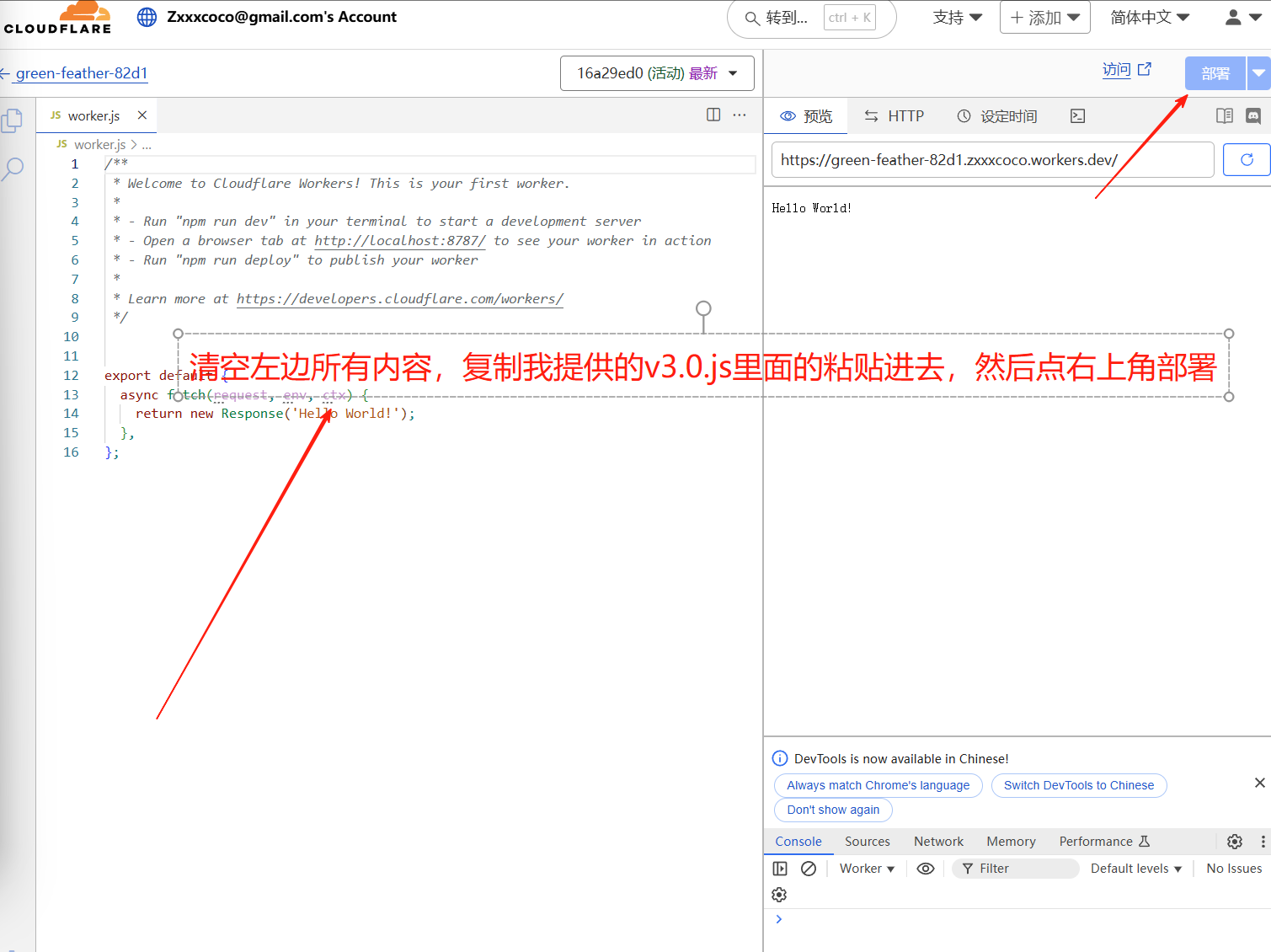Switch to the HTTP tab

pyautogui.click(x=895, y=116)
